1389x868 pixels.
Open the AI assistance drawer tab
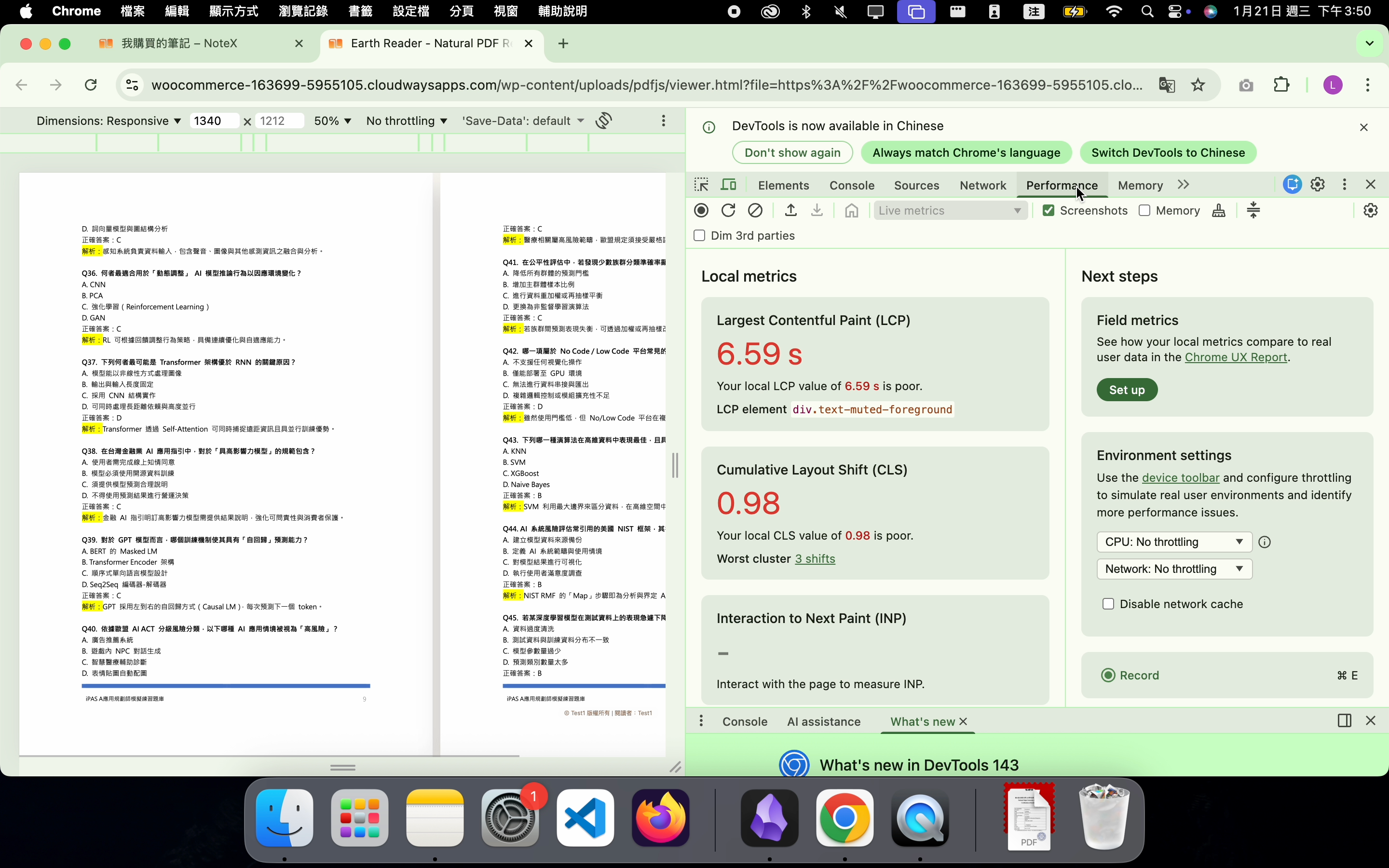point(823,721)
